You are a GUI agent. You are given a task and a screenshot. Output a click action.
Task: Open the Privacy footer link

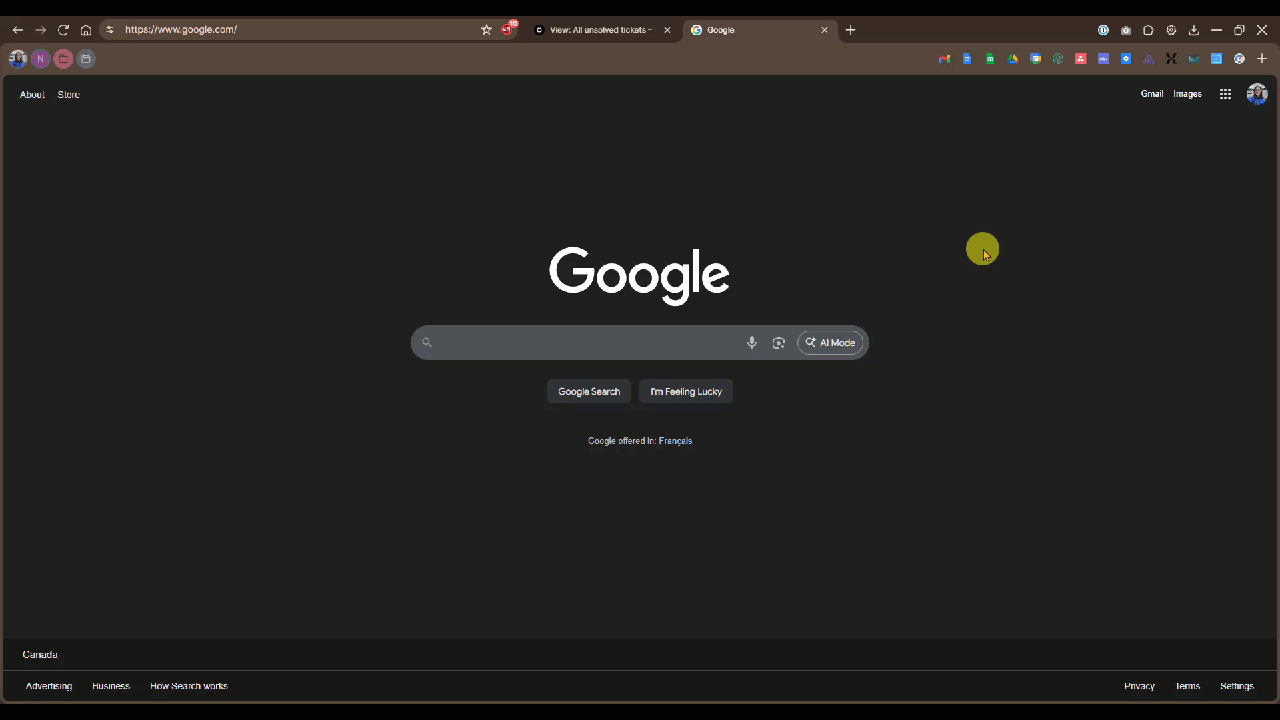[x=1139, y=686]
